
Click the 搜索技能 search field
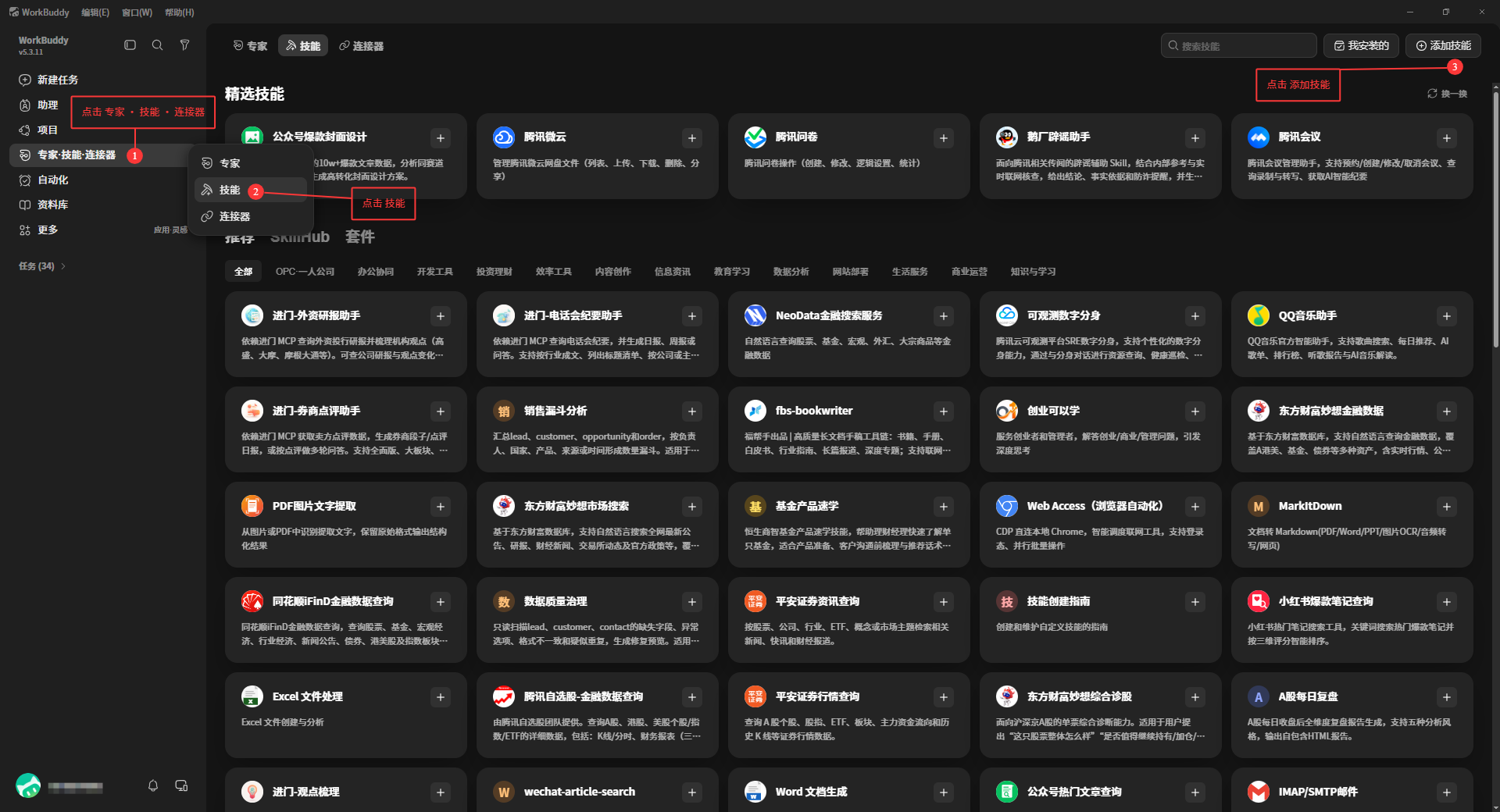1238,45
